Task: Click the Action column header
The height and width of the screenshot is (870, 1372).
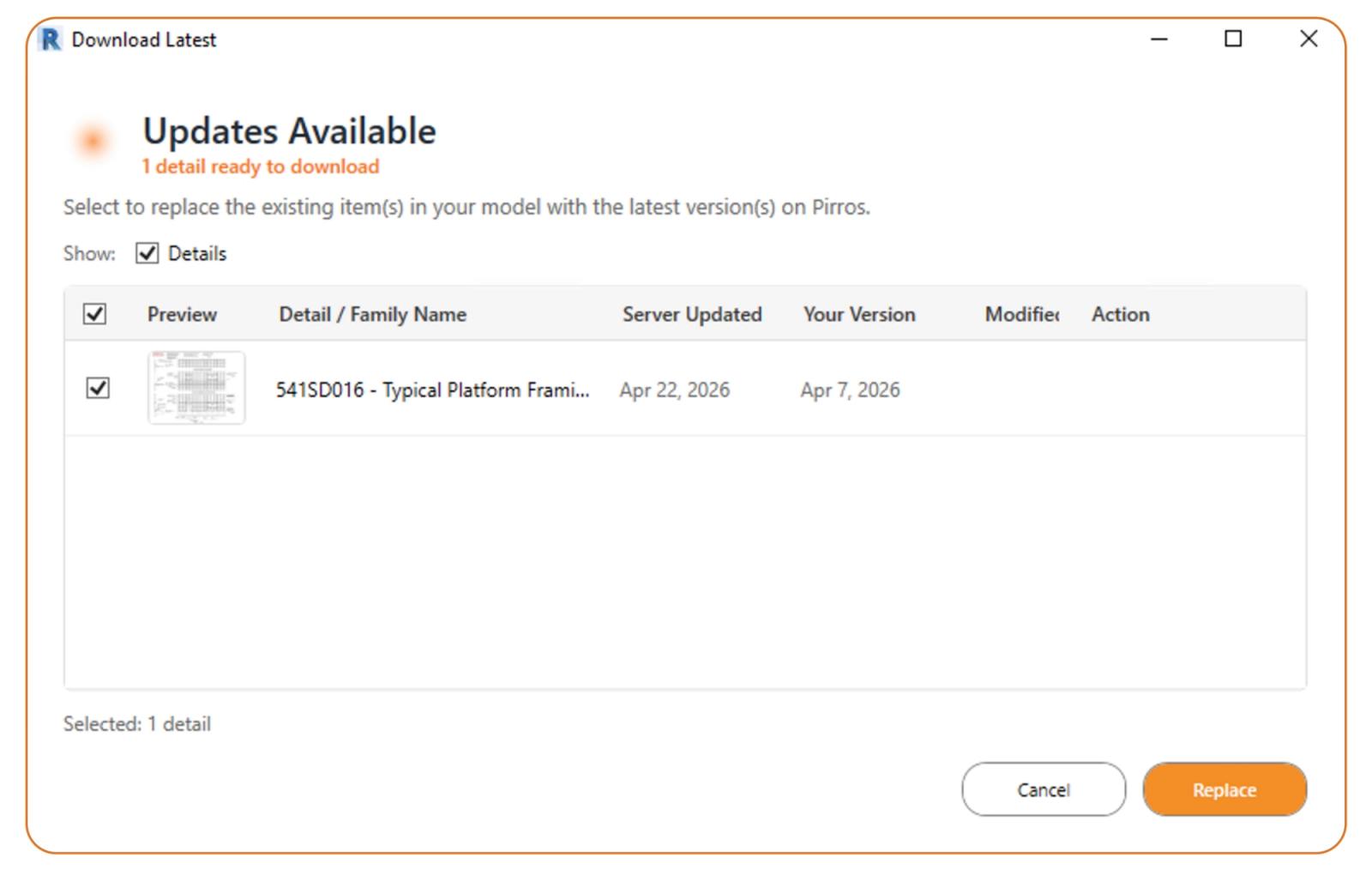Action: [1121, 315]
